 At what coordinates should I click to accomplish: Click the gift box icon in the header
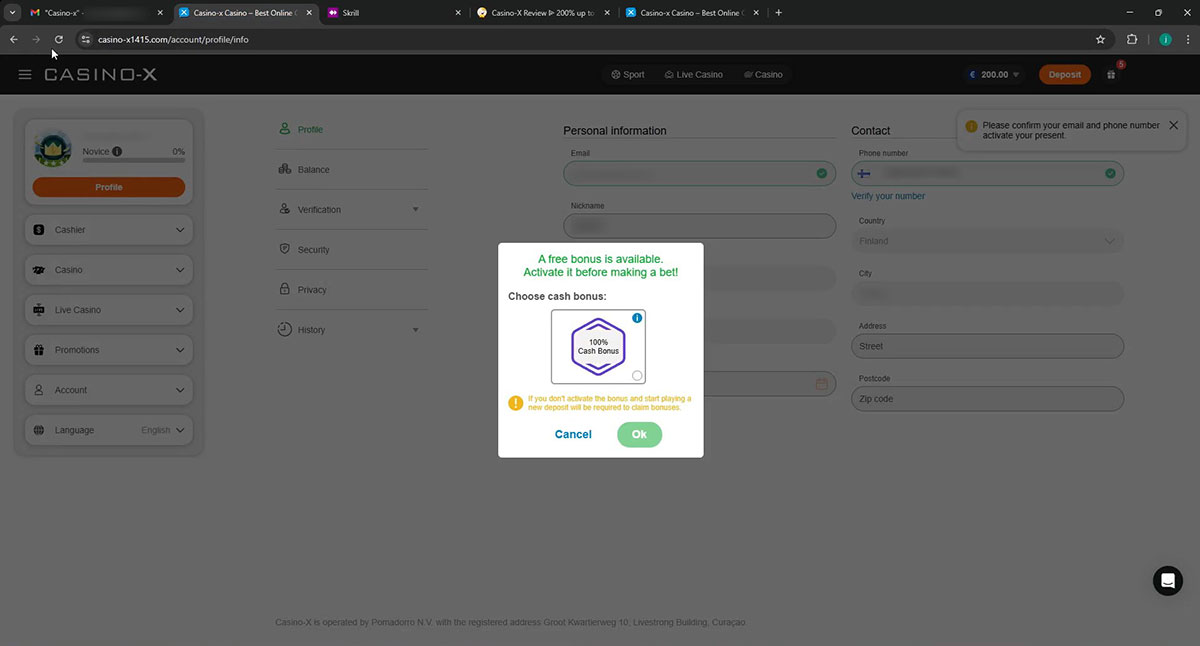coord(1111,75)
